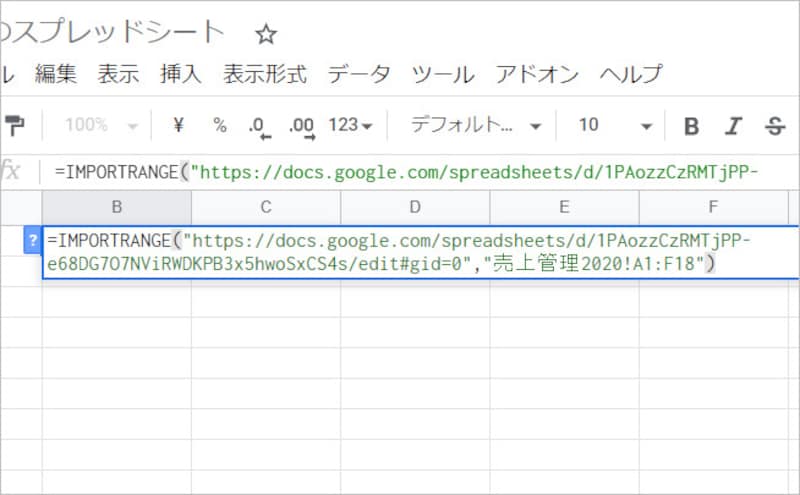Click the fx function icon

click(11, 171)
